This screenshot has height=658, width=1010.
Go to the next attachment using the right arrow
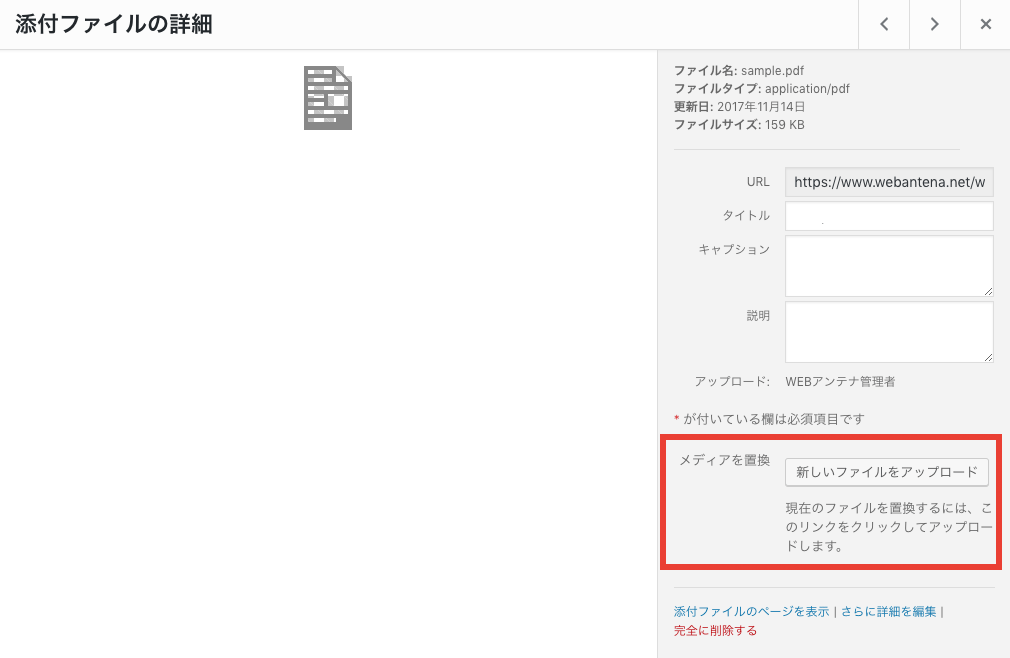tap(934, 24)
